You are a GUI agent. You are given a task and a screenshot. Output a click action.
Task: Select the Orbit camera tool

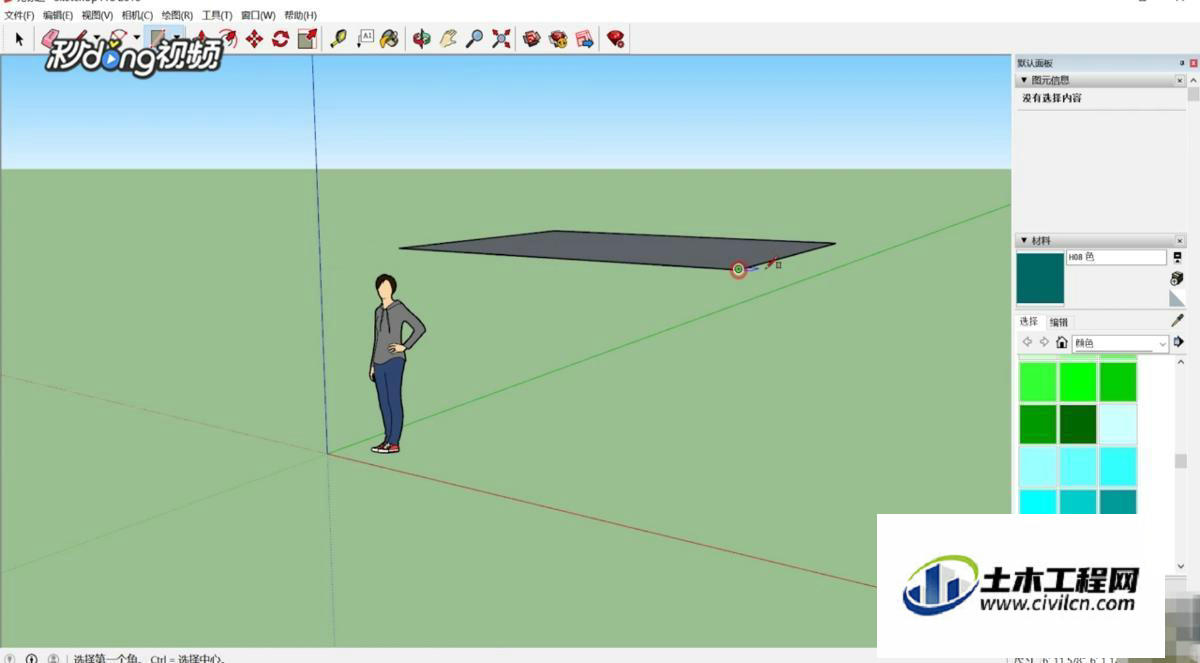pos(422,39)
